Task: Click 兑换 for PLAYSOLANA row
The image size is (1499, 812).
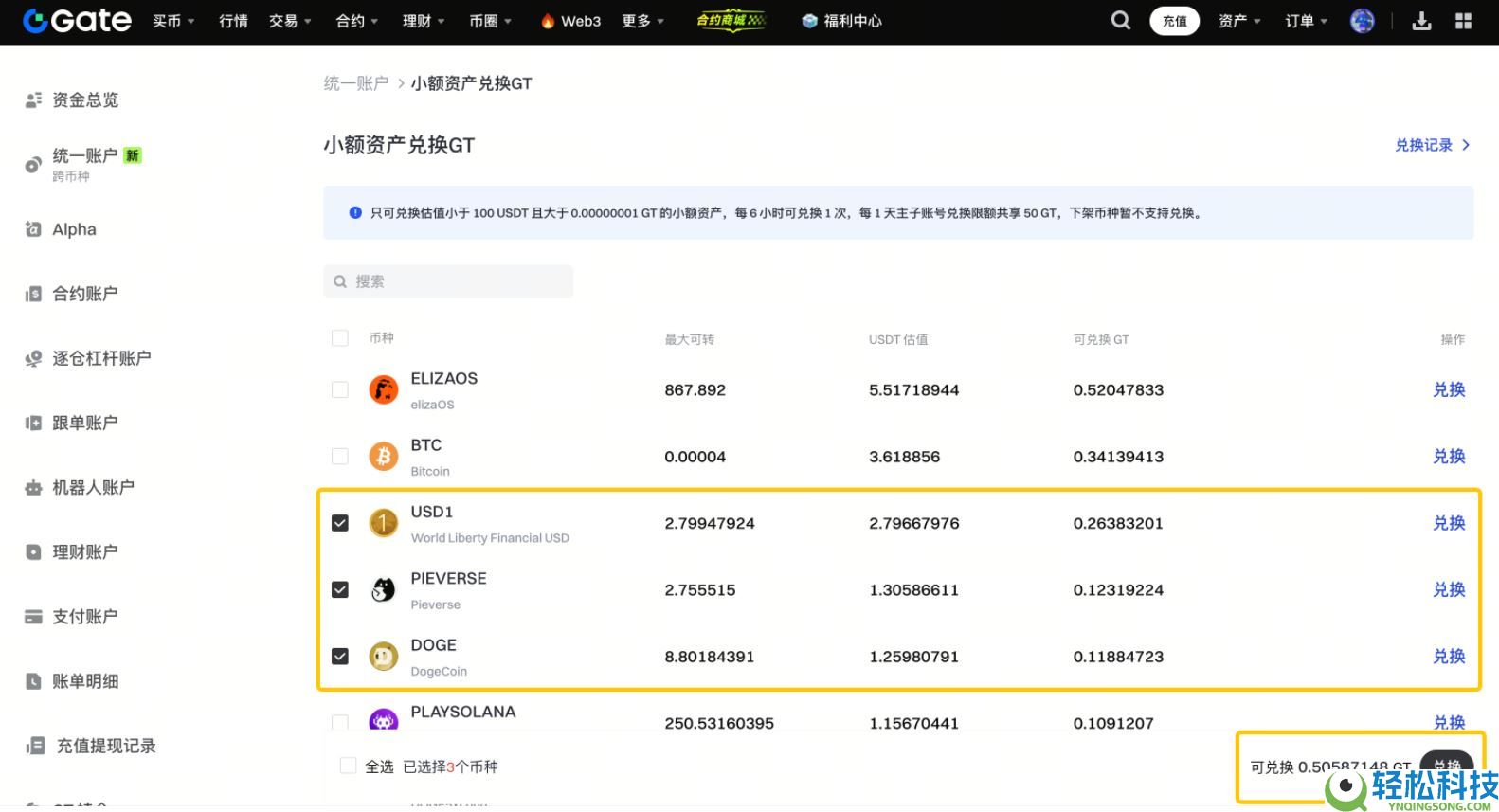Action: tap(1449, 722)
